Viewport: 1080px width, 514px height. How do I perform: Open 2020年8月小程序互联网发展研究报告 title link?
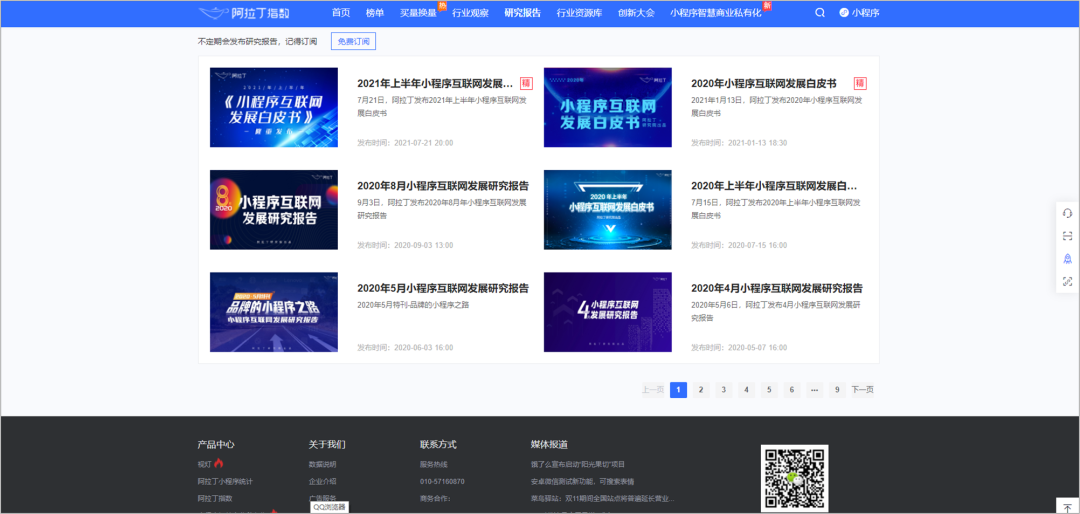coord(443,186)
